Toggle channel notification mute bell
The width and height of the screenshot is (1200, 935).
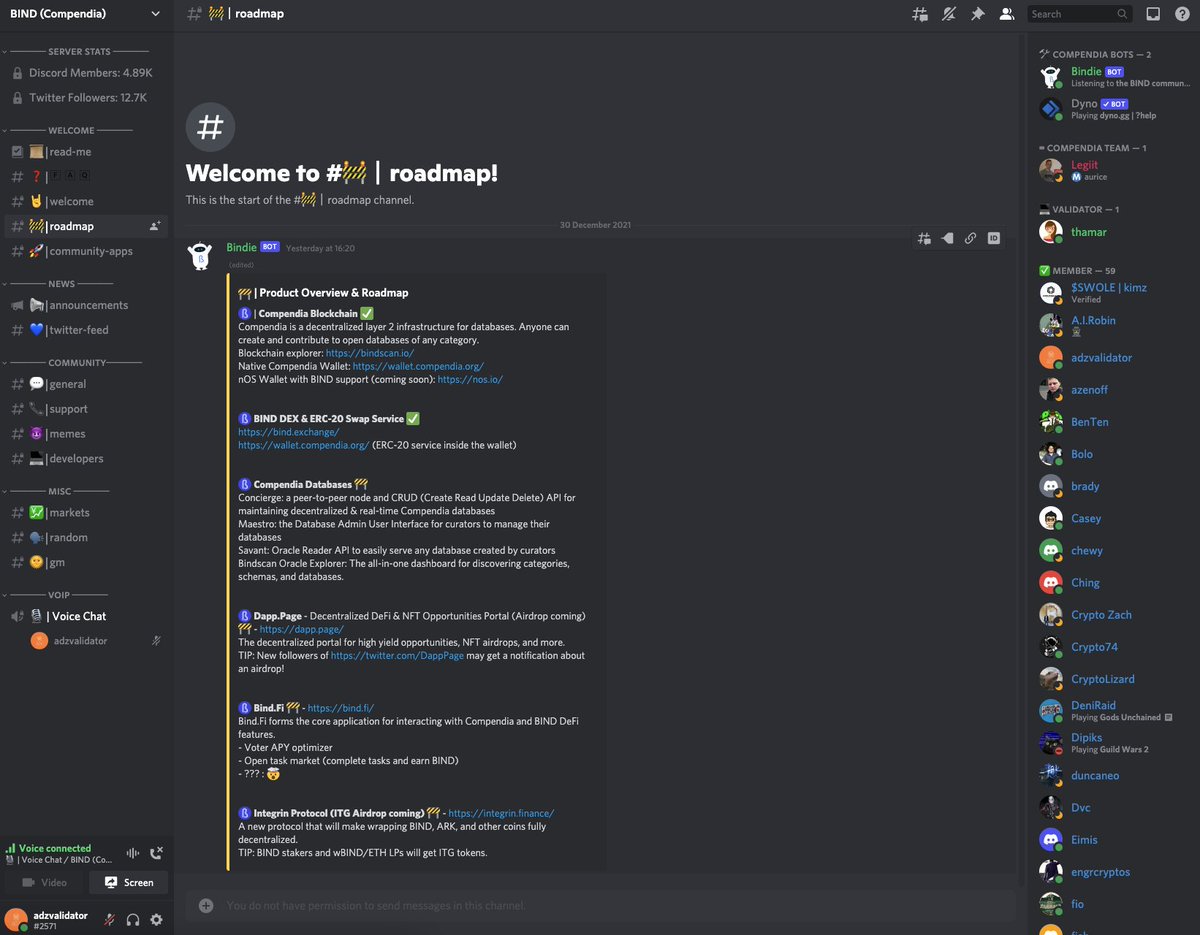(948, 14)
